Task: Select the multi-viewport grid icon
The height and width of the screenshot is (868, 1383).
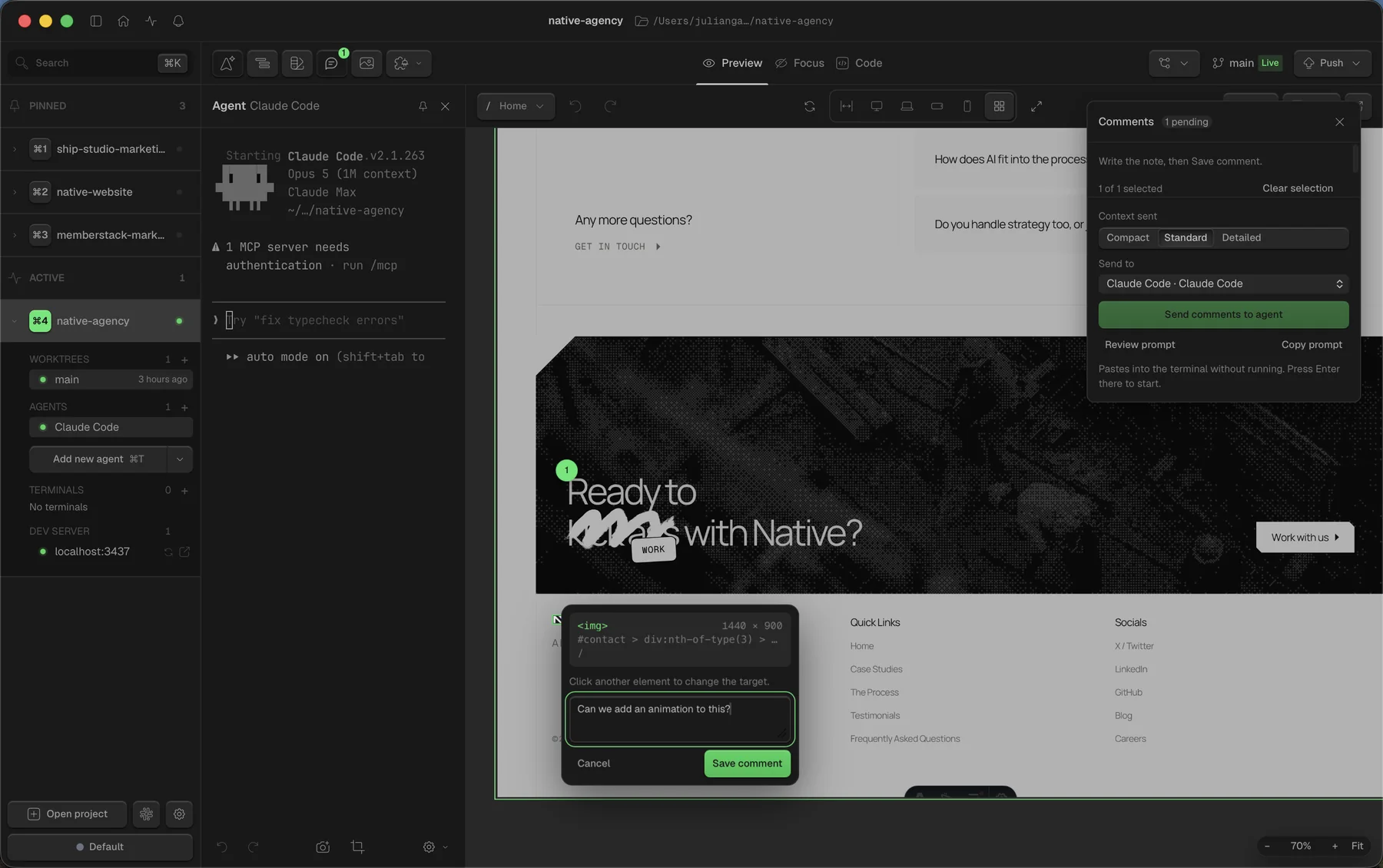Action: click(999, 106)
